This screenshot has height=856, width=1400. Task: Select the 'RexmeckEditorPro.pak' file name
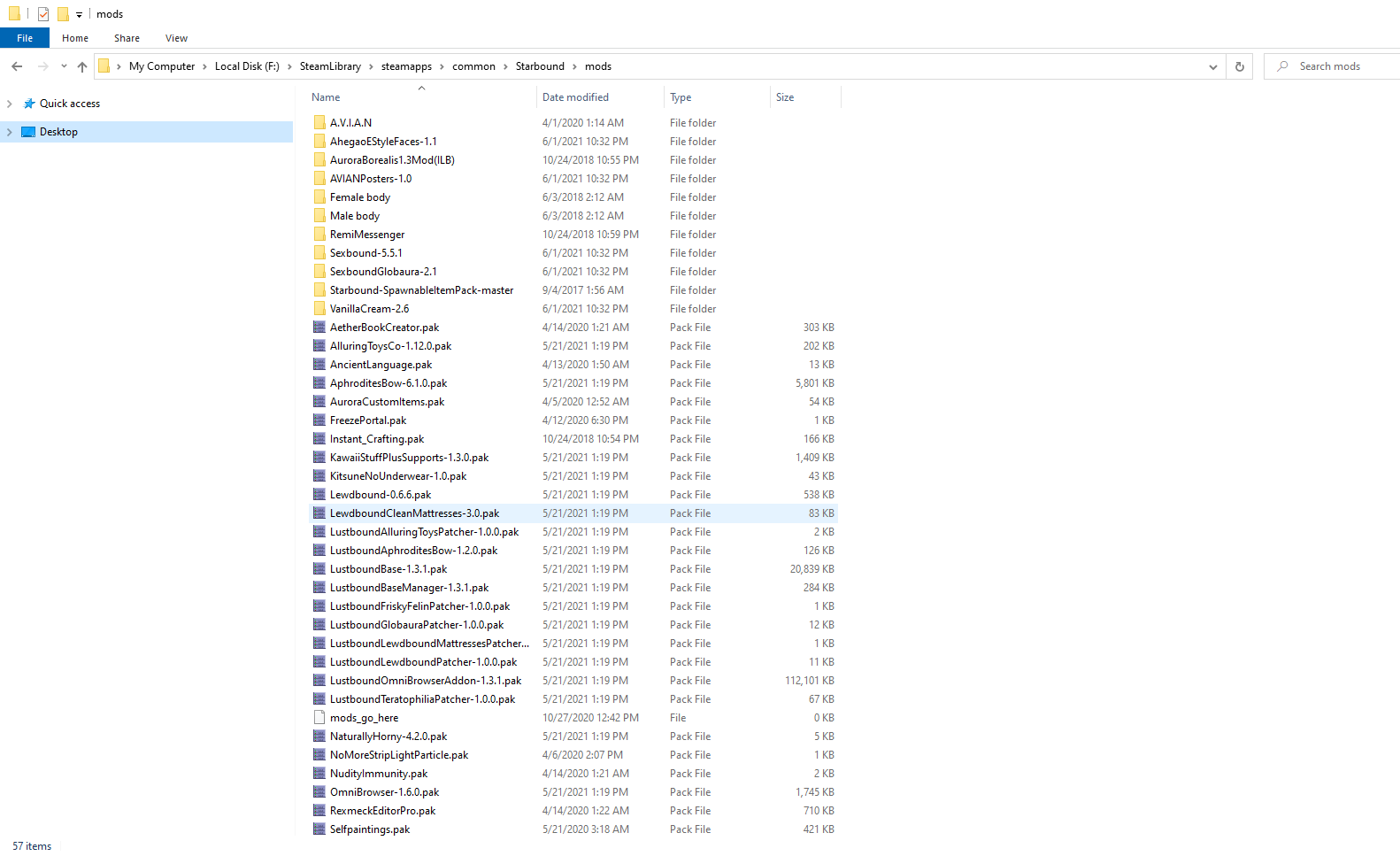382,811
